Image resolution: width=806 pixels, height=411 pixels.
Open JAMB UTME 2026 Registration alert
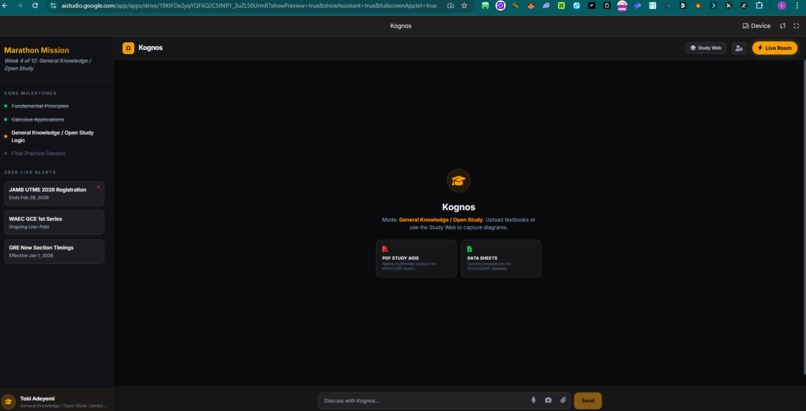(x=54, y=194)
